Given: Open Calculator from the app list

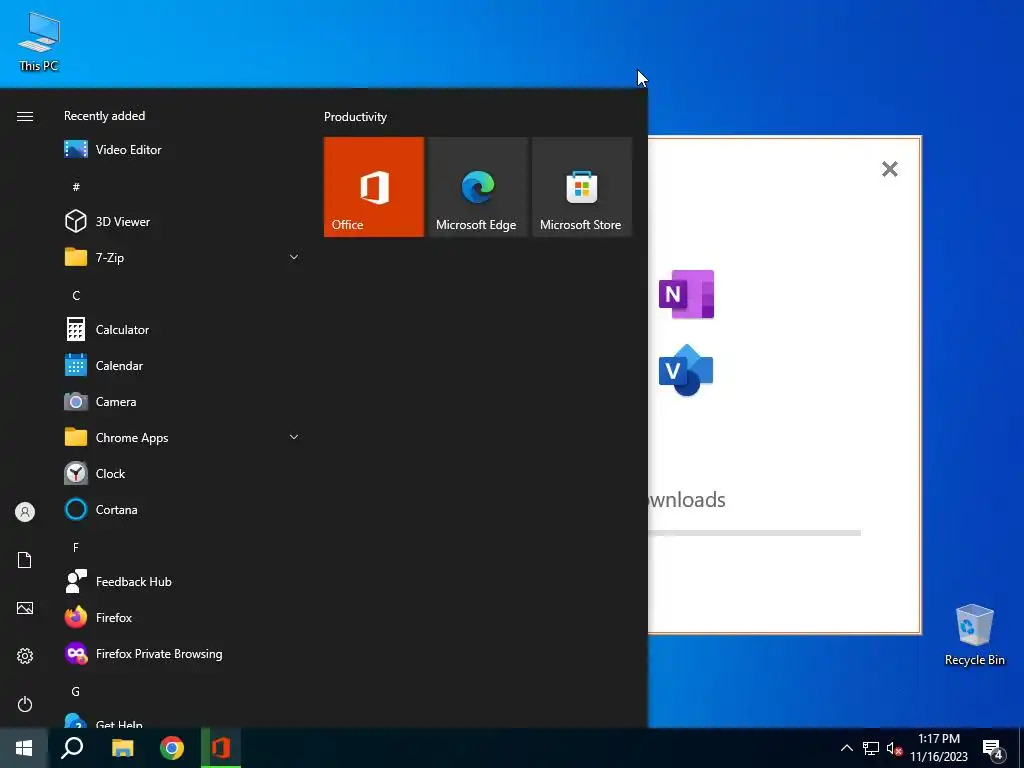Looking at the screenshot, I should (182, 330).
